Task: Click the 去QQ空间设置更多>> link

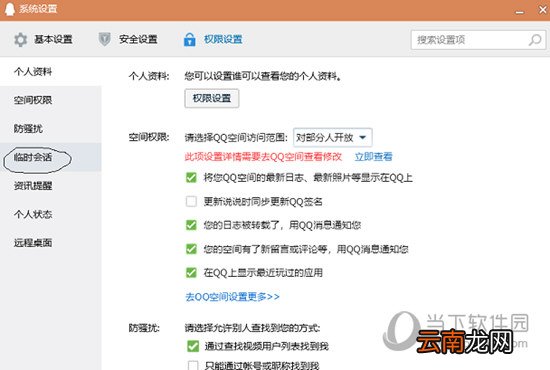Action: click(x=232, y=297)
